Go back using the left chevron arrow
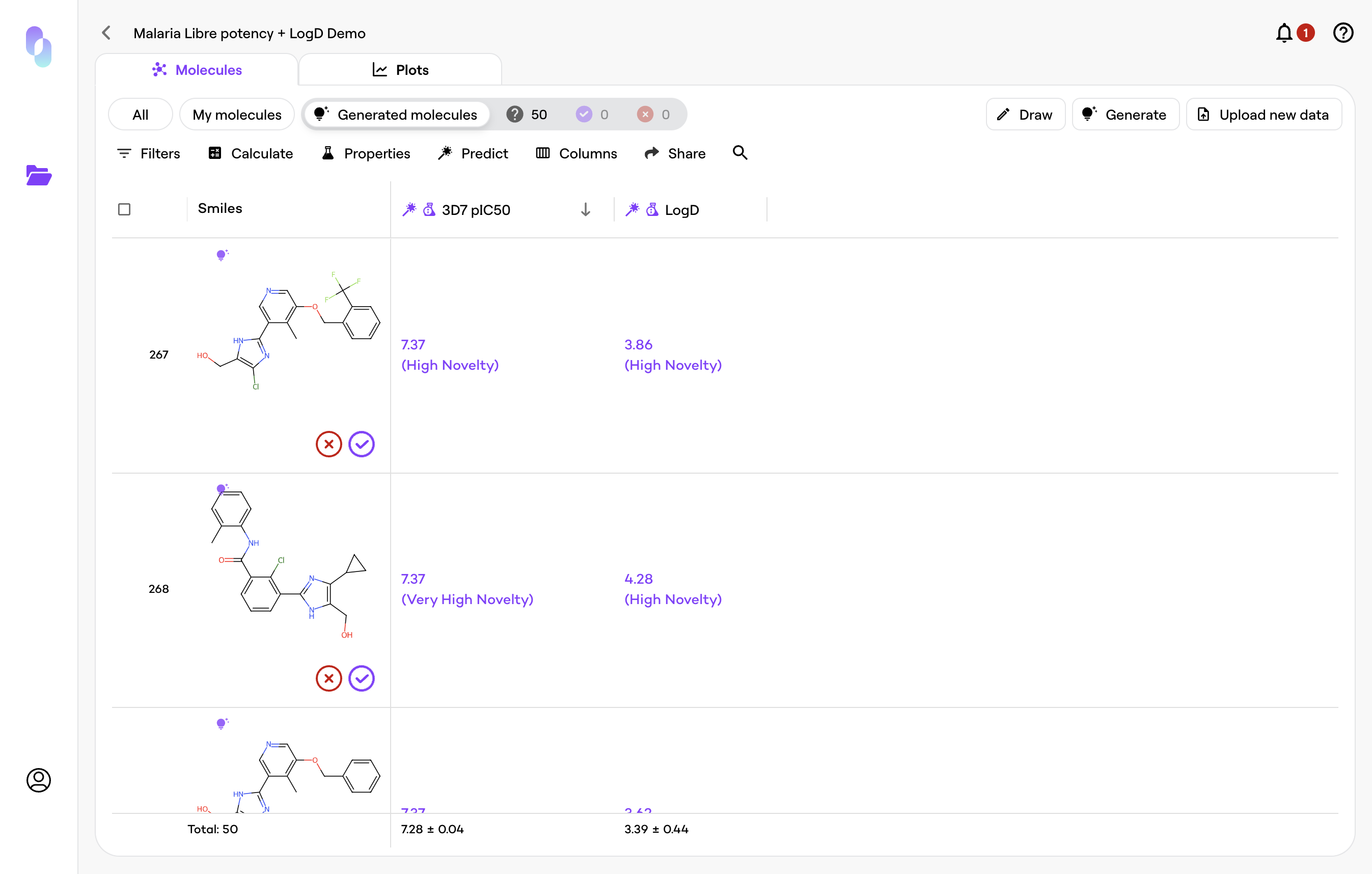1372x874 pixels. pos(106,33)
